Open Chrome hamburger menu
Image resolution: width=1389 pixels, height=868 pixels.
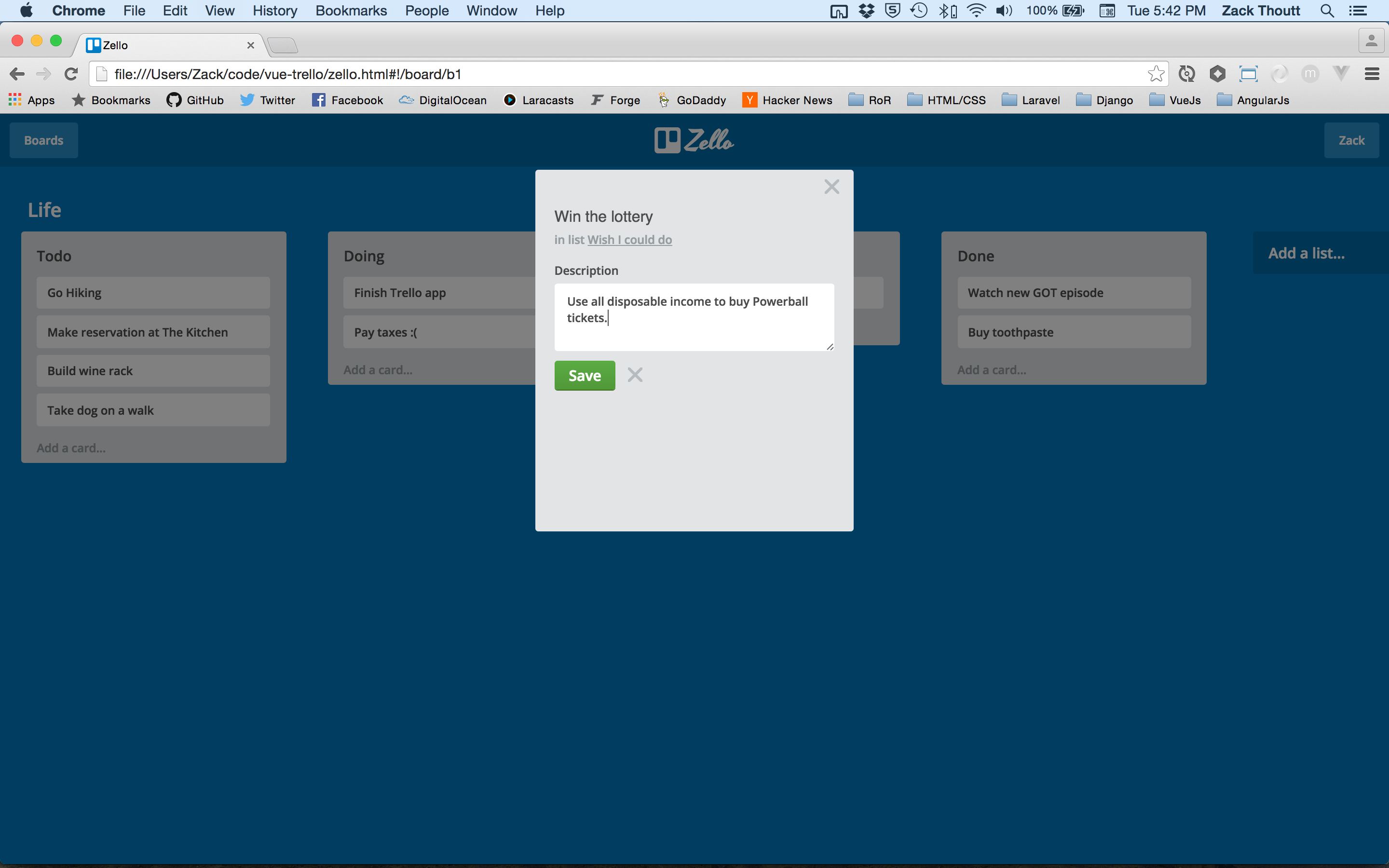(1372, 74)
